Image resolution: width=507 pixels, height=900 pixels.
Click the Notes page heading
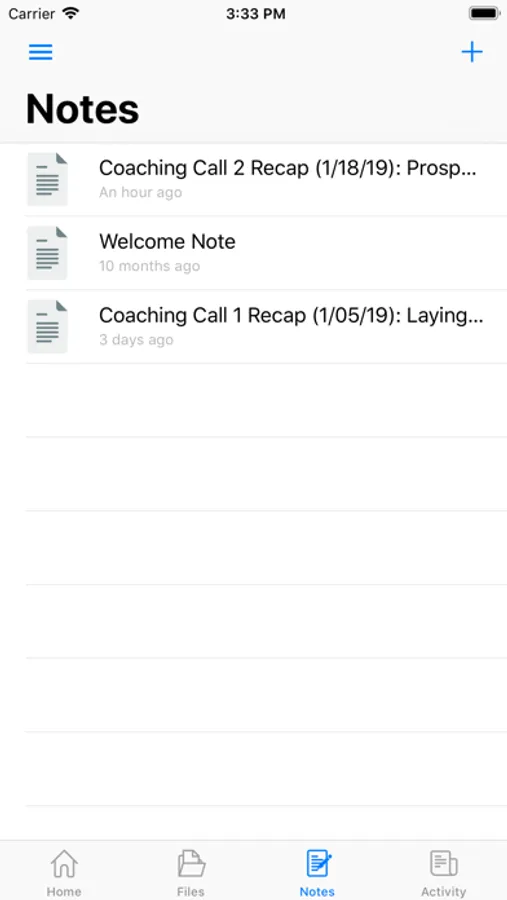[x=83, y=108]
